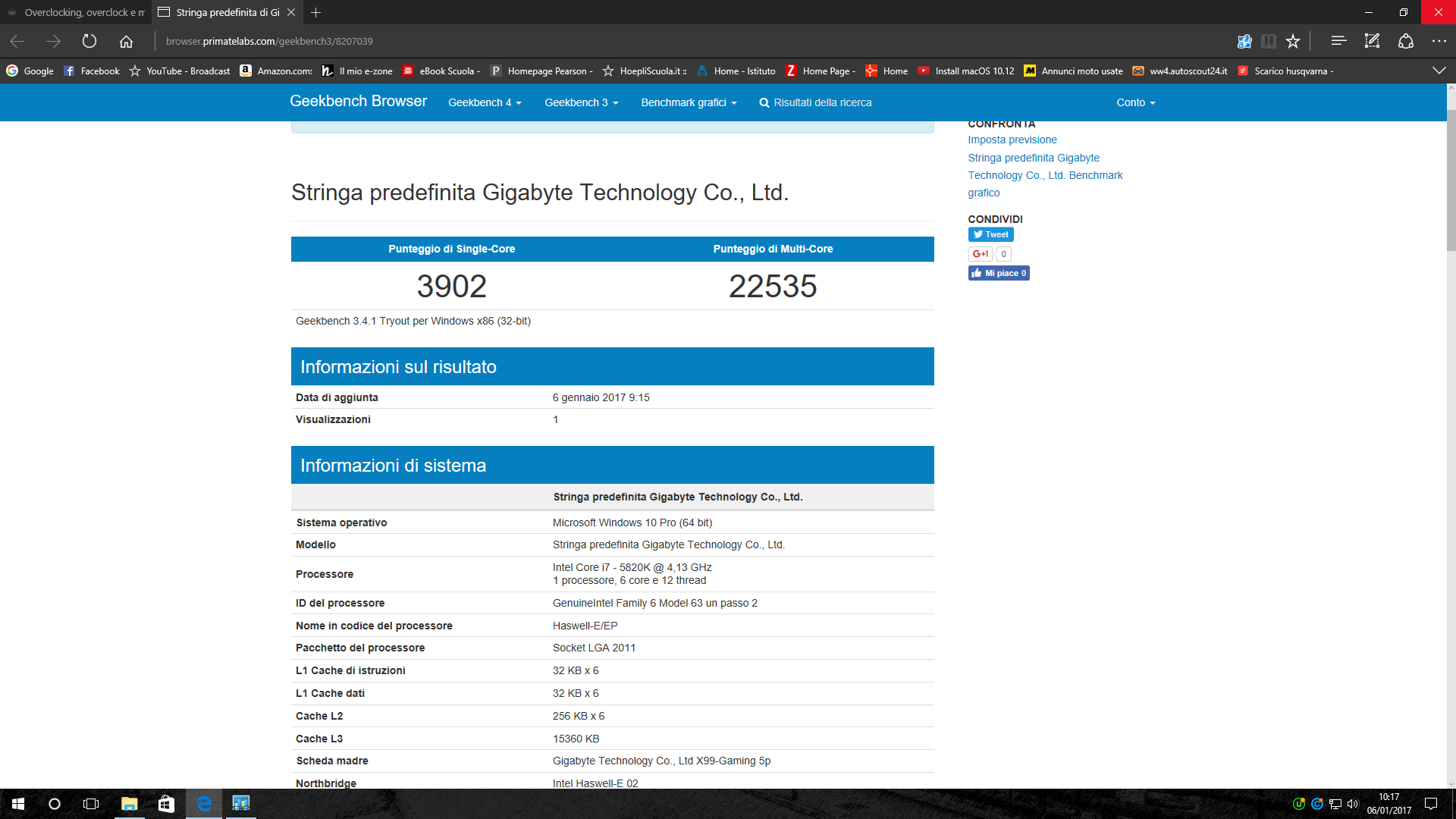Add page to favorites star

coord(1293,42)
